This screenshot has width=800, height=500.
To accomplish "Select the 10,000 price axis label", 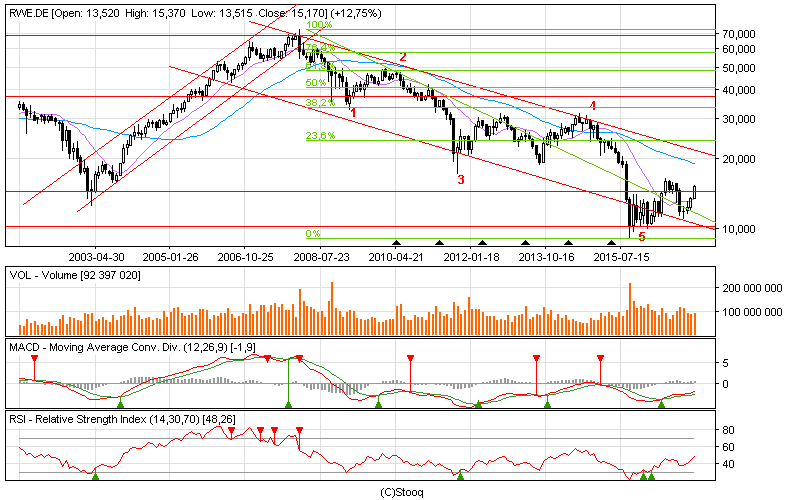I will click(739, 229).
